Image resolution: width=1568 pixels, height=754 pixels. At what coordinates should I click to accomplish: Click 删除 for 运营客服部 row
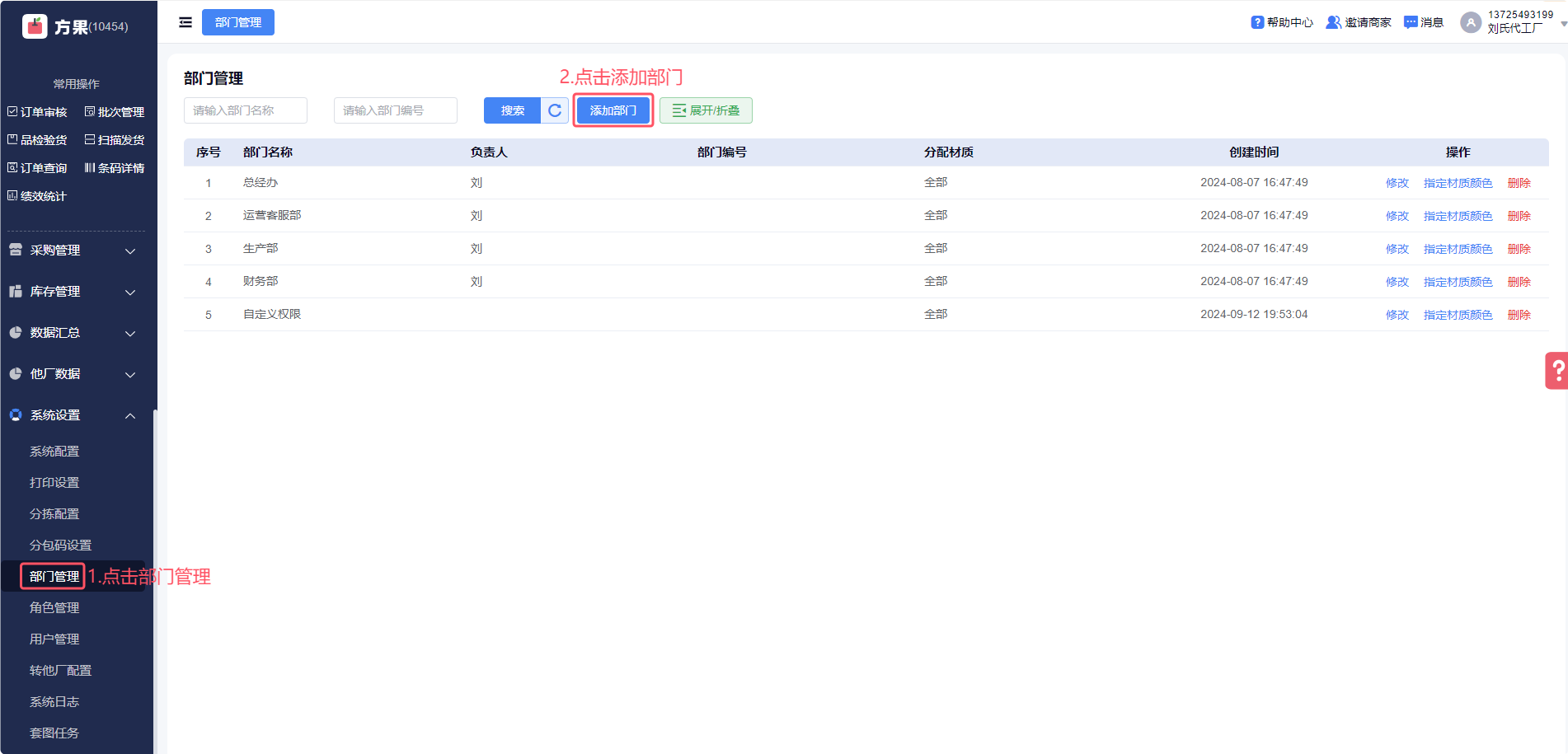pyautogui.click(x=1519, y=216)
